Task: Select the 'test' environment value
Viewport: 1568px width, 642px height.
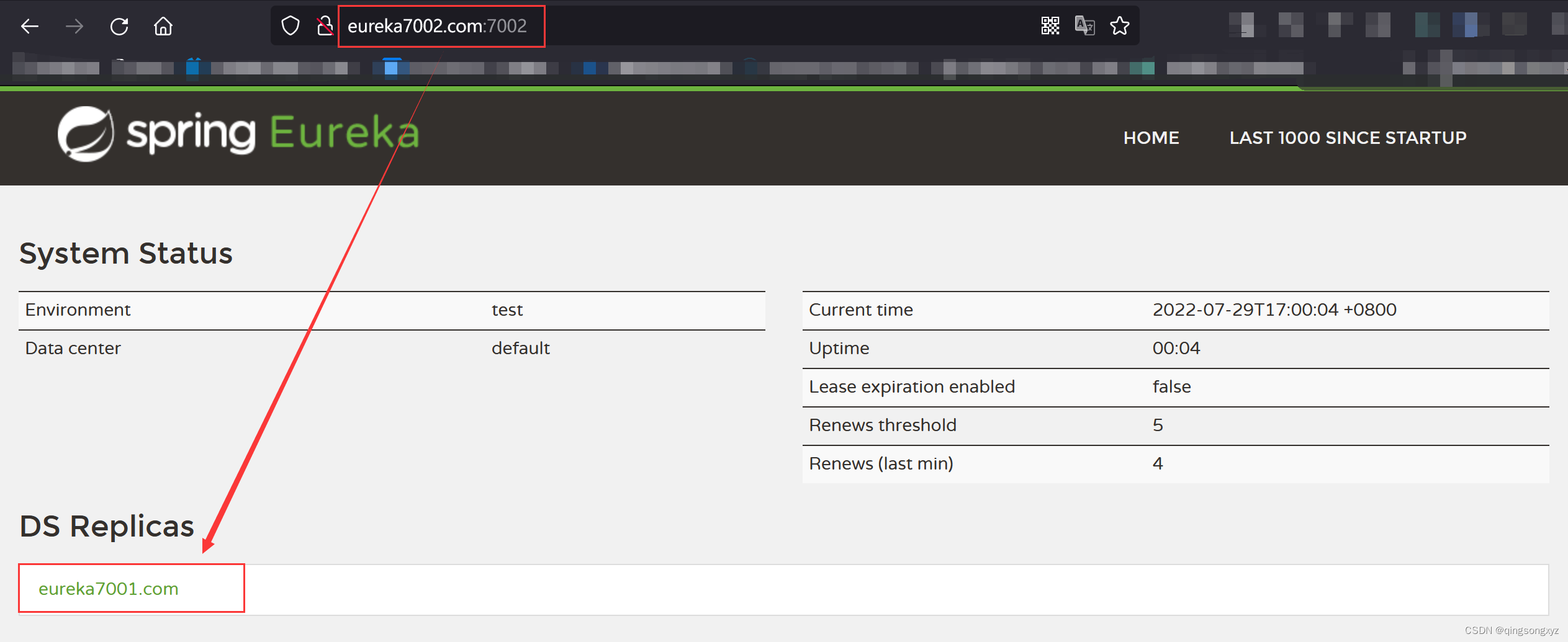Action: click(507, 310)
